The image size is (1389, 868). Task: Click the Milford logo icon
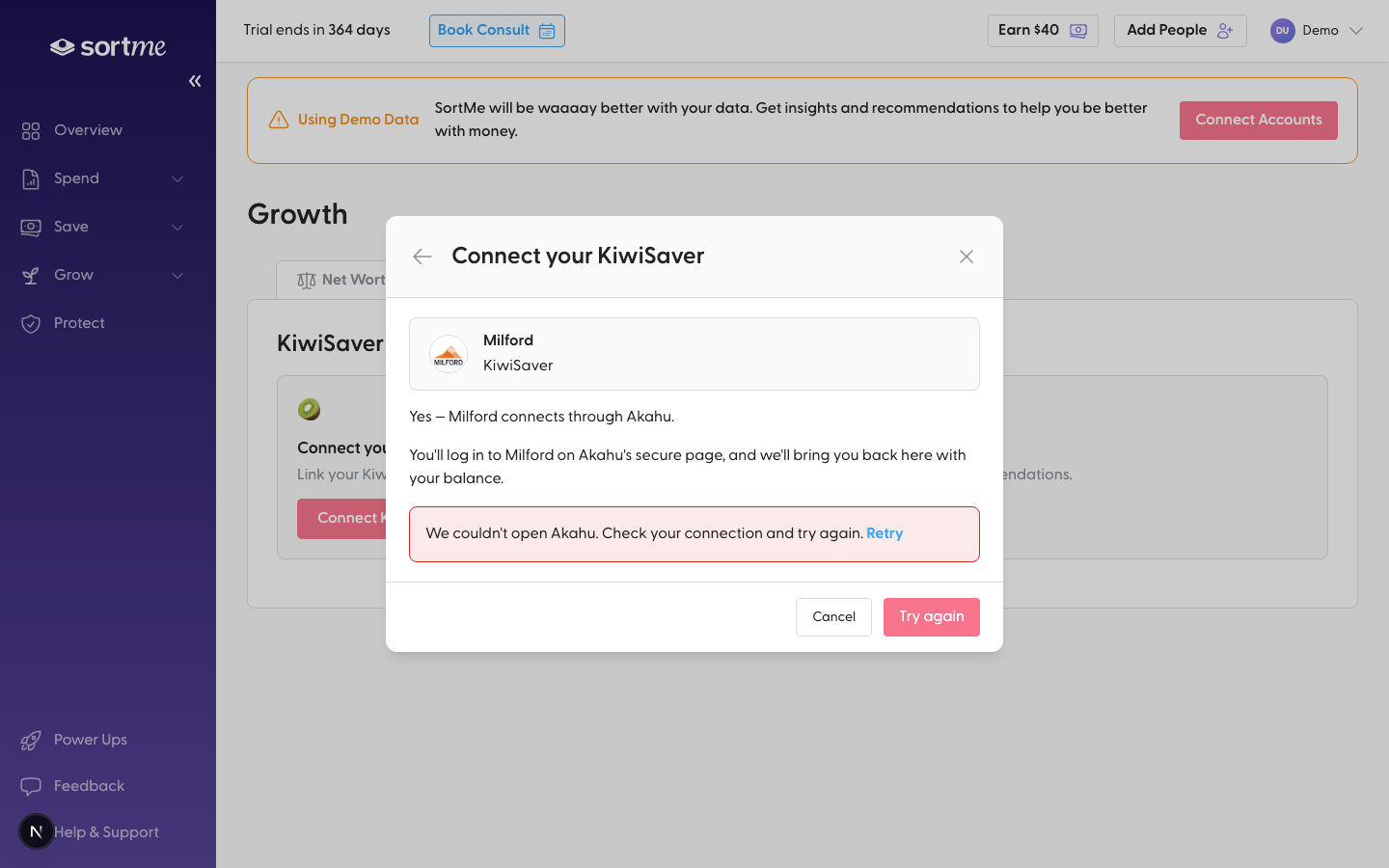click(x=449, y=354)
